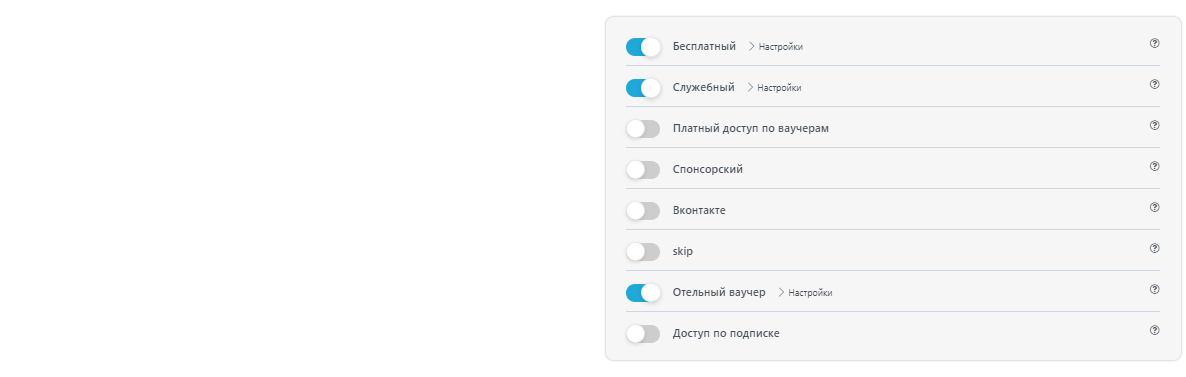Open help icon for Бесплатный row
The height and width of the screenshot is (377, 1186).
click(1154, 43)
